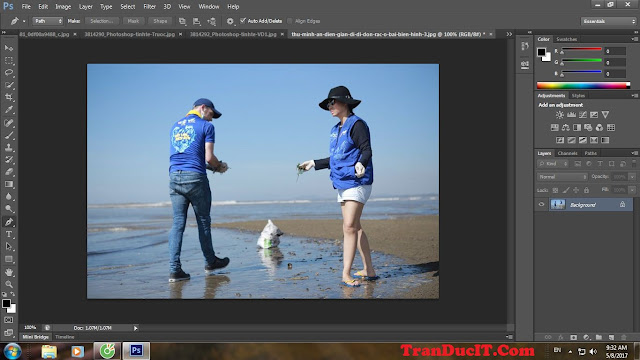Open the Layer menu
The image size is (640, 360).
point(86,7)
